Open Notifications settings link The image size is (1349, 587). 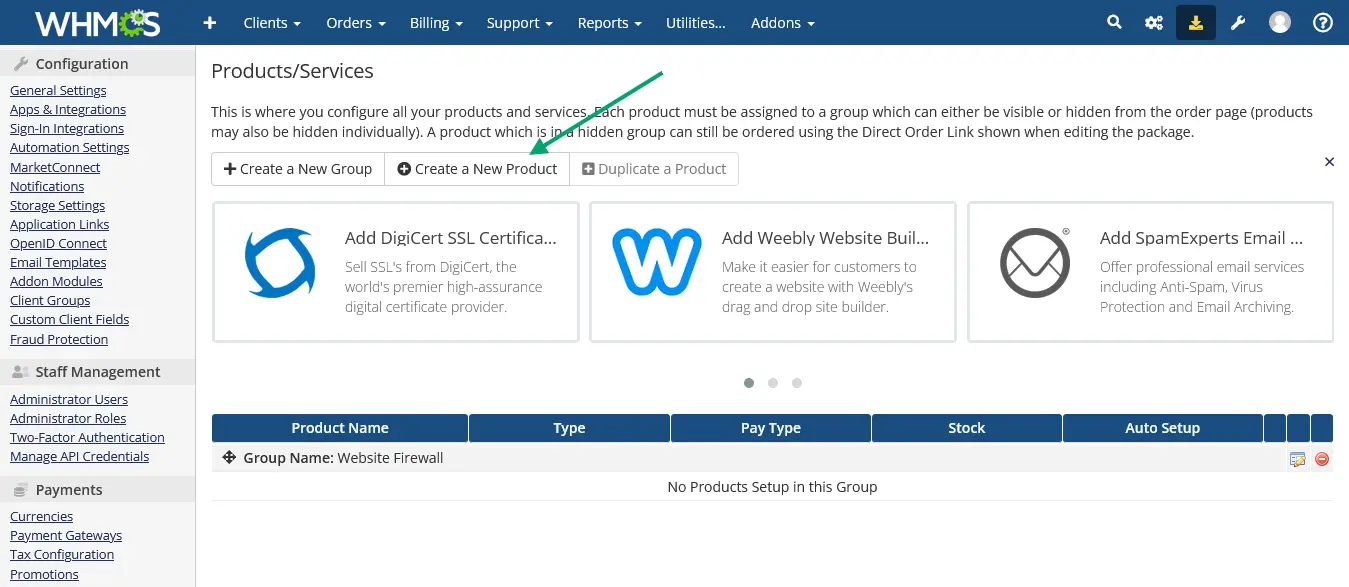click(x=47, y=186)
